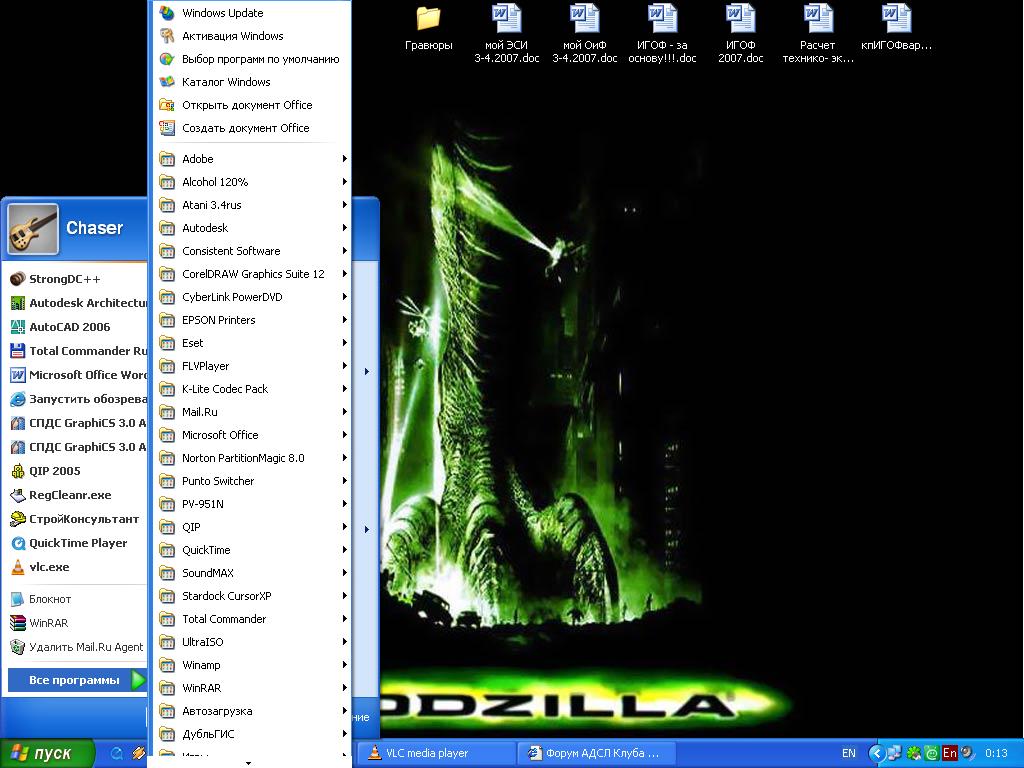The height and width of the screenshot is (768, 1024).
Task: Click the network connections icon in the system tray
Action: click(x=893, y=753)
